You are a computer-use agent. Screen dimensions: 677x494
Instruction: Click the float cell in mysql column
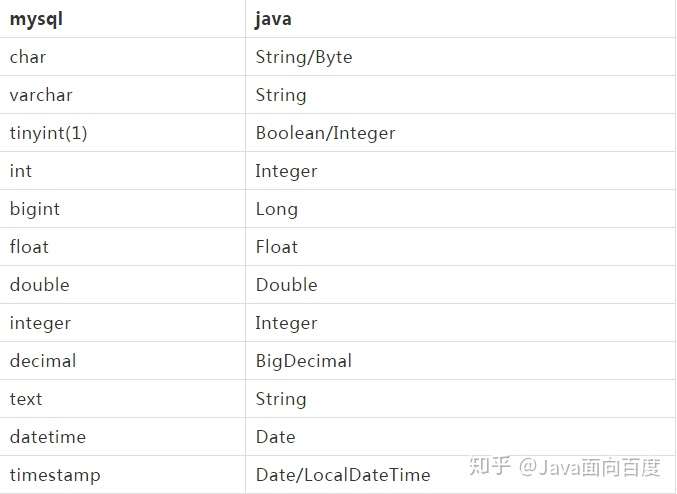pyautogui.click(x=29, y=247)
